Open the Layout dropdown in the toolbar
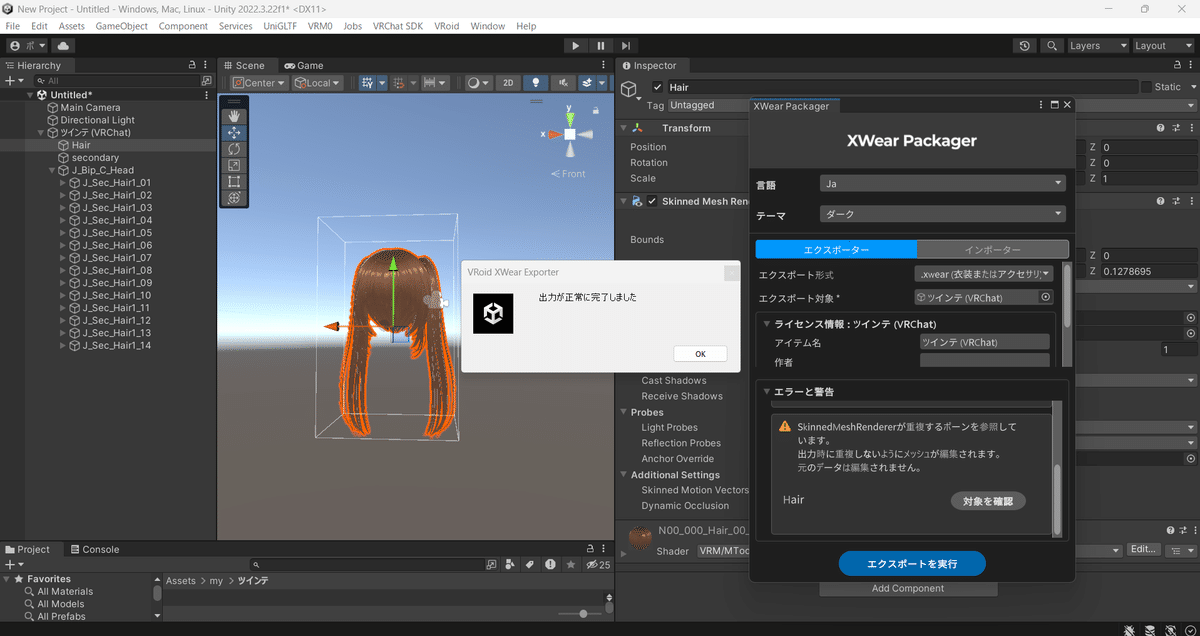 [x=1164, y=46]
